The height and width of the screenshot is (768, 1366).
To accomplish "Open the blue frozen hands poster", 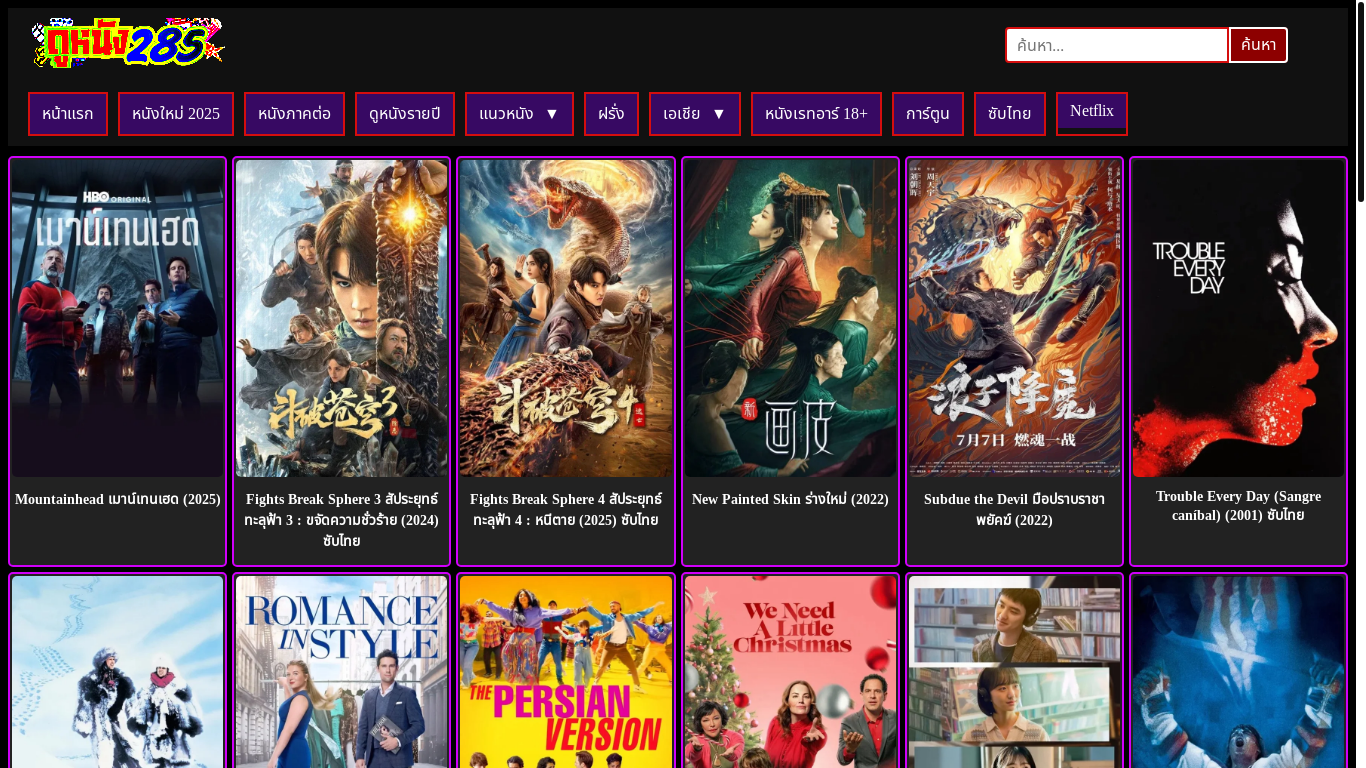I will [x=1239, y=672].
